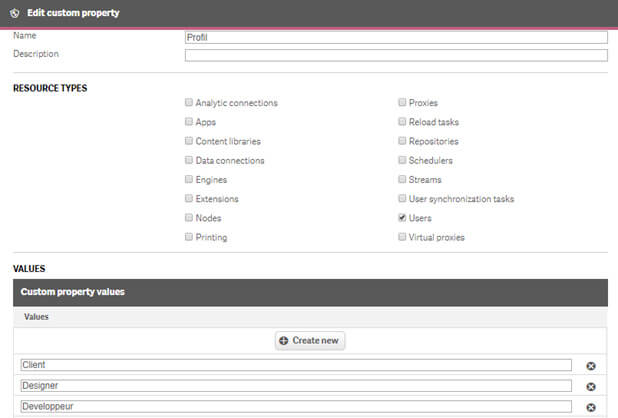Click the Create new button
This screenshot has height=418, width=618.
coord(310,340)
